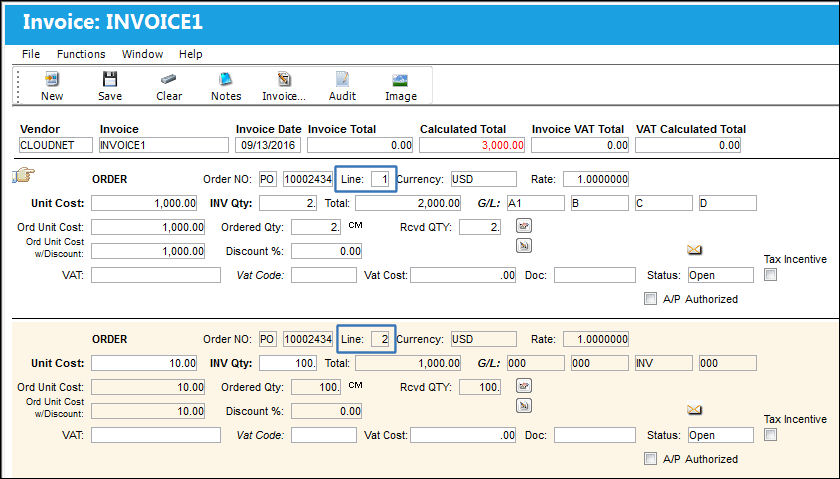
Task: Click INV Qty field showing 100 on line 2
Action: pyautogui.click(x=288, y=363)
